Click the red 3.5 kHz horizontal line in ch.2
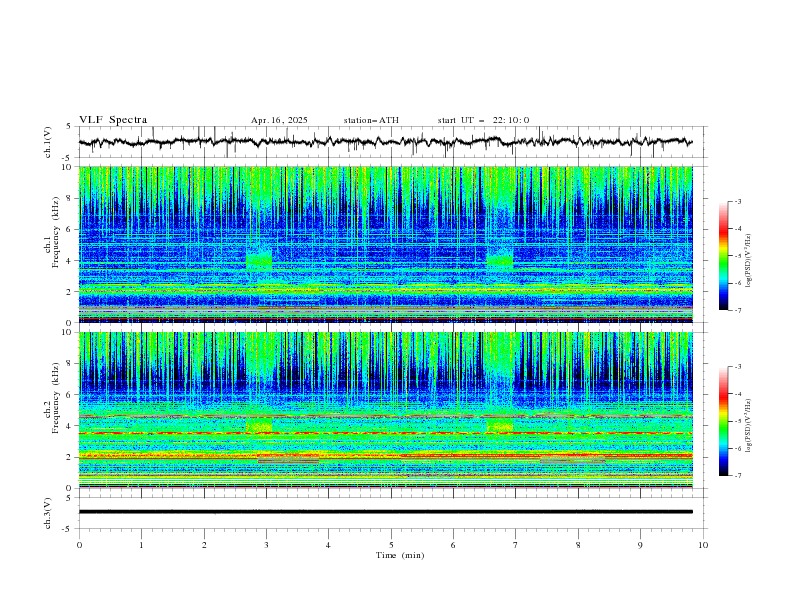The image size is (792, 612). pos(385,433)
